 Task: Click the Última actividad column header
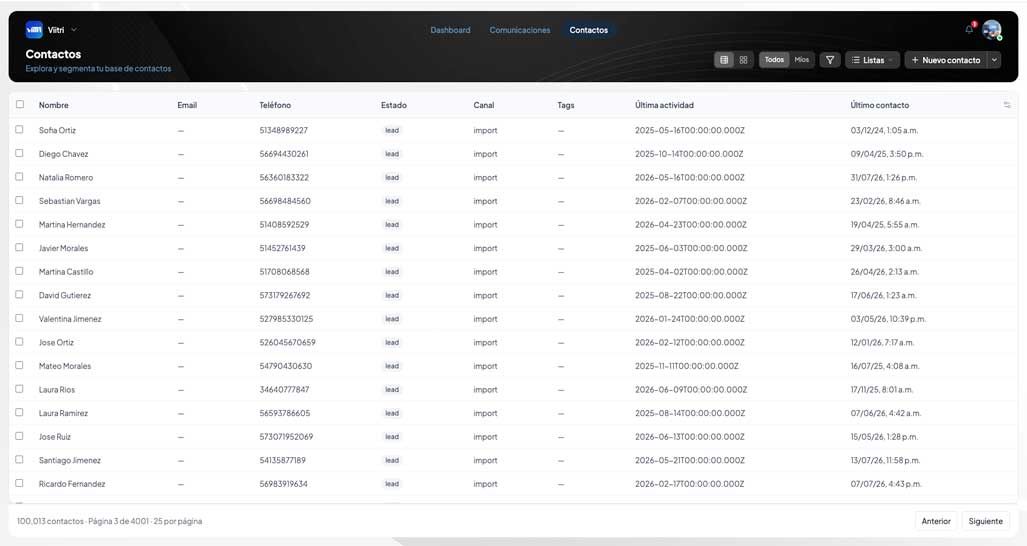point(664,105)
